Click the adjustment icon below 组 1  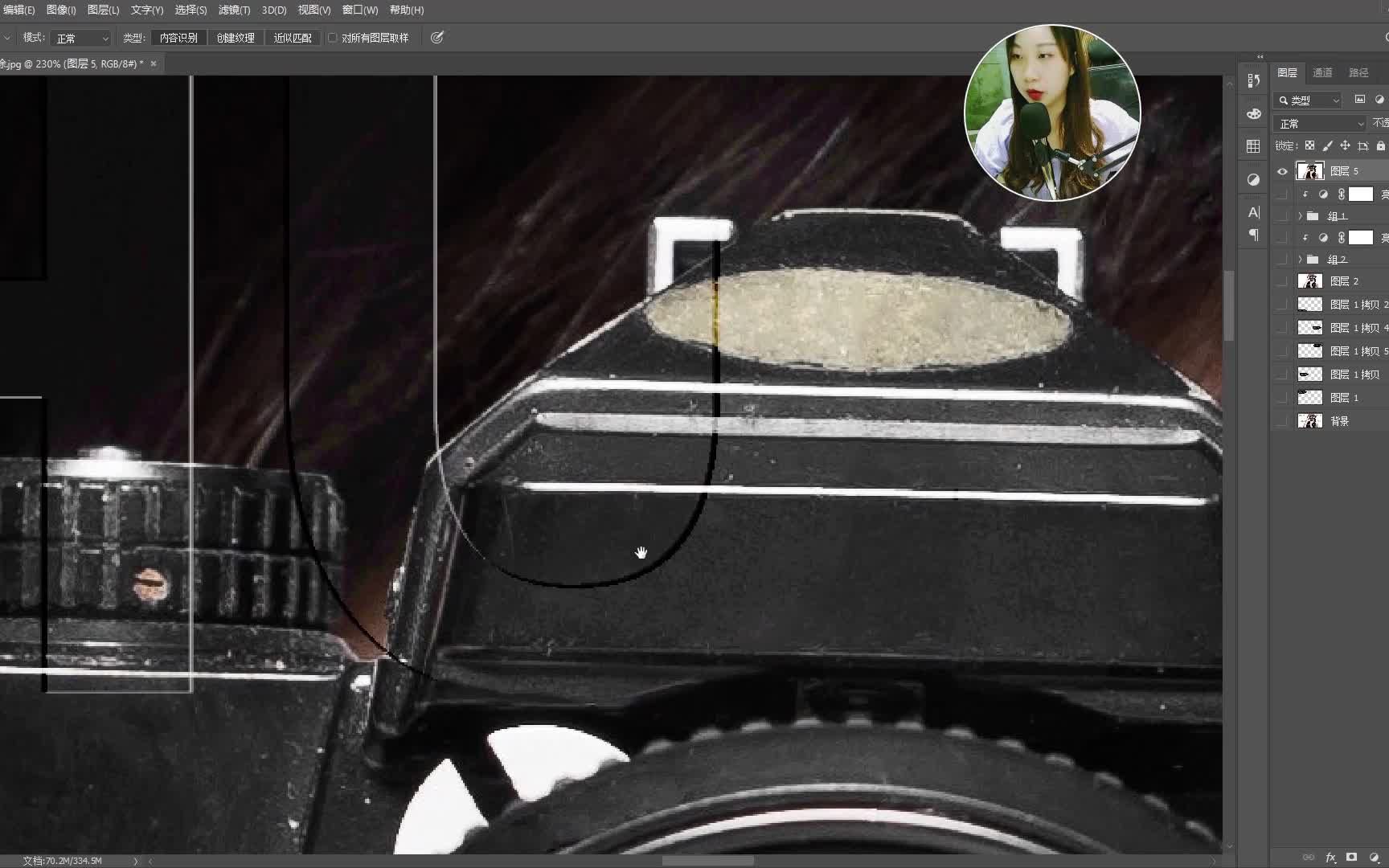coord(1323,237)
